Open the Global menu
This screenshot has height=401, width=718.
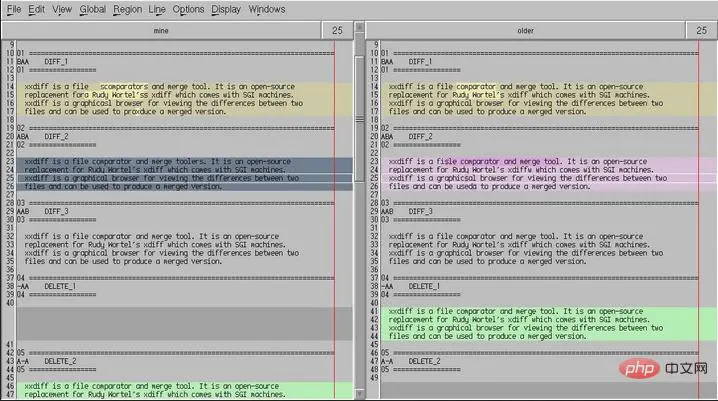pos(93,9)
